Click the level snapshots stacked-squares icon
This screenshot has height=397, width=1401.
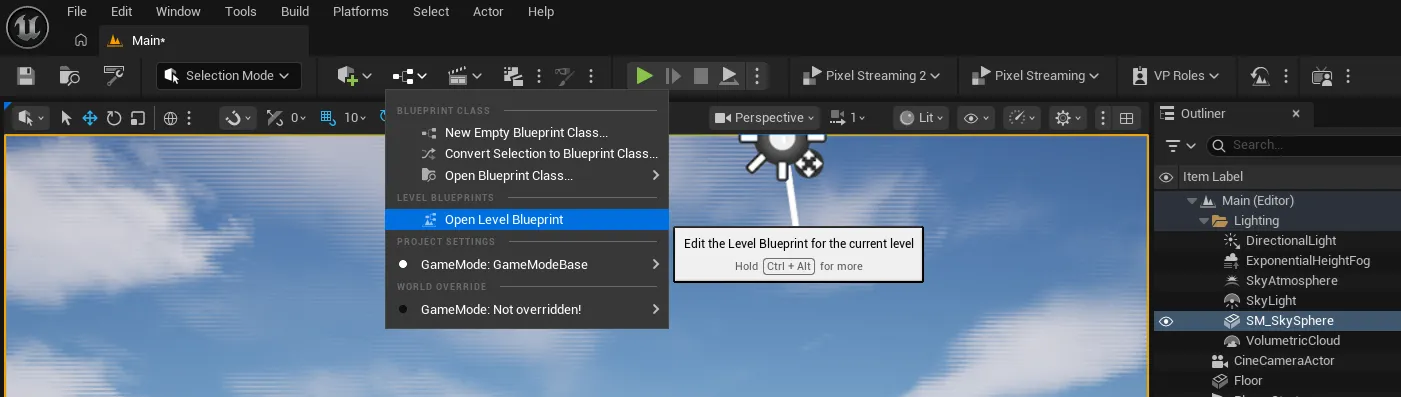[x=514, y=76]
